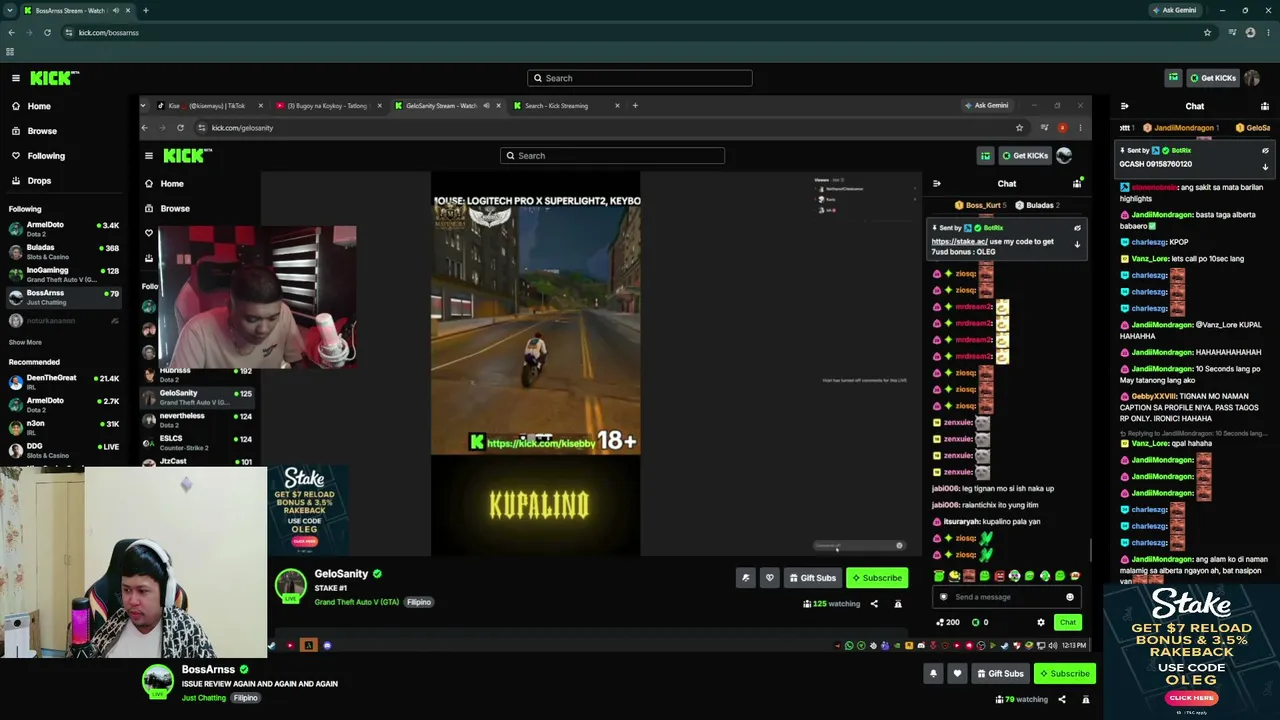The width and height of the screenshot is (1280, 720).
Task: Open a new tab in the outer browser
Action: tap(145, 10)
